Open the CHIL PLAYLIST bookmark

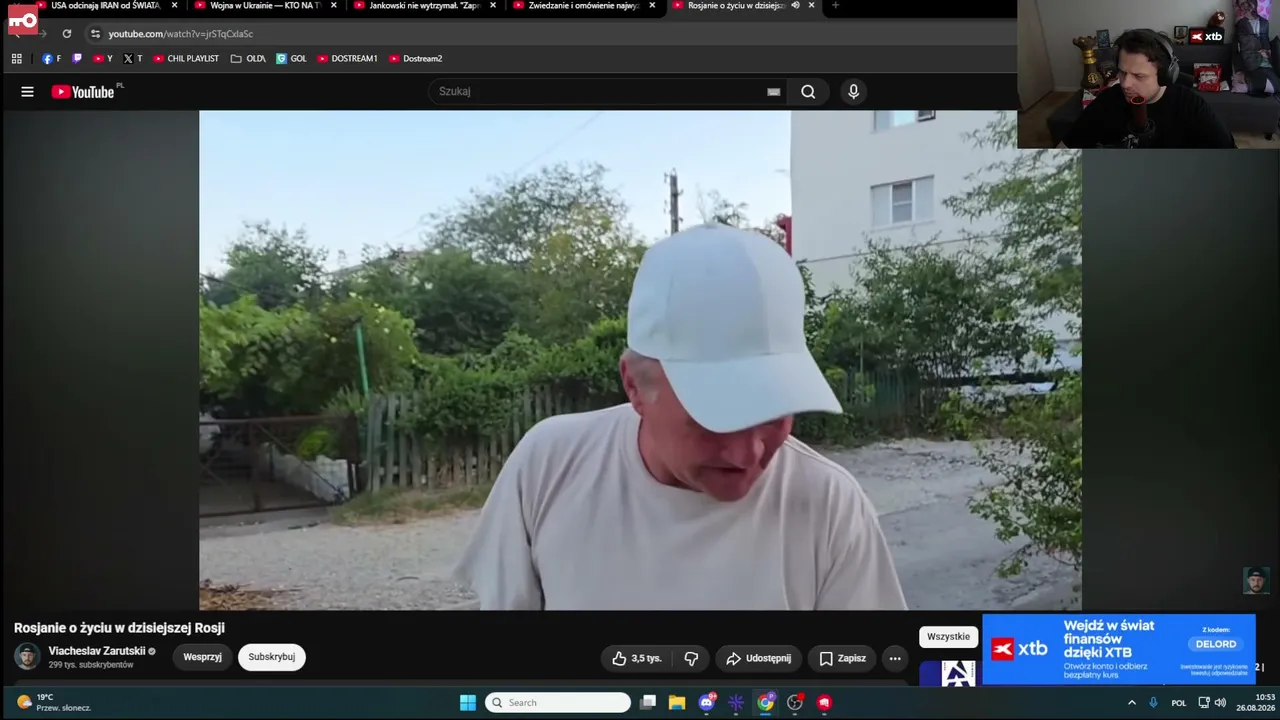[186, 59]
